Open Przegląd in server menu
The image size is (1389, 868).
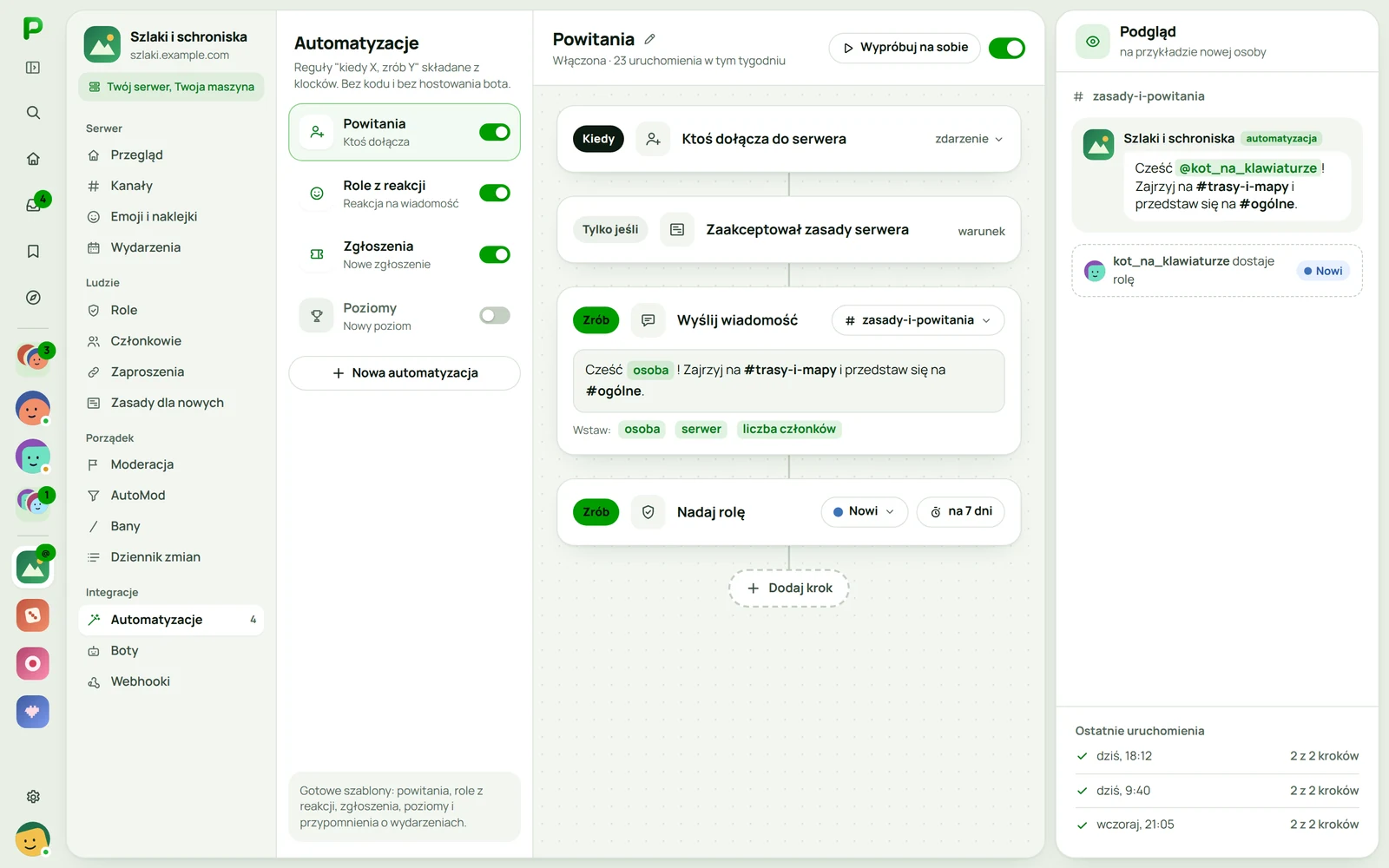click(x=171, y=155)
